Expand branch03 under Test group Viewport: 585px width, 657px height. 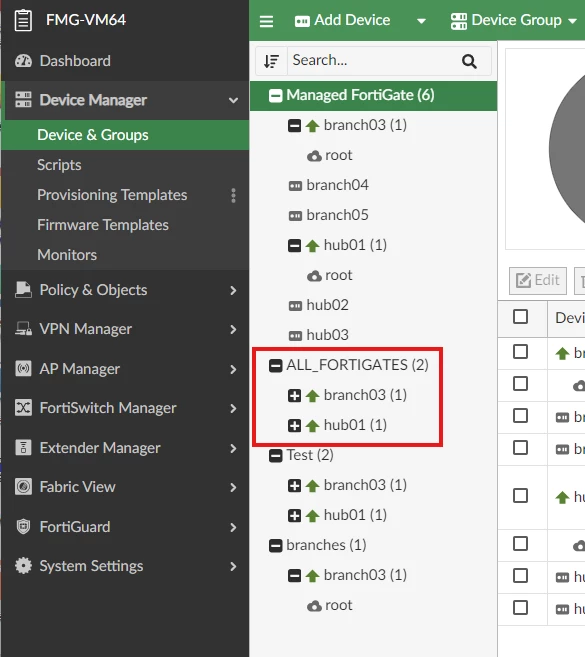(294, 486)
